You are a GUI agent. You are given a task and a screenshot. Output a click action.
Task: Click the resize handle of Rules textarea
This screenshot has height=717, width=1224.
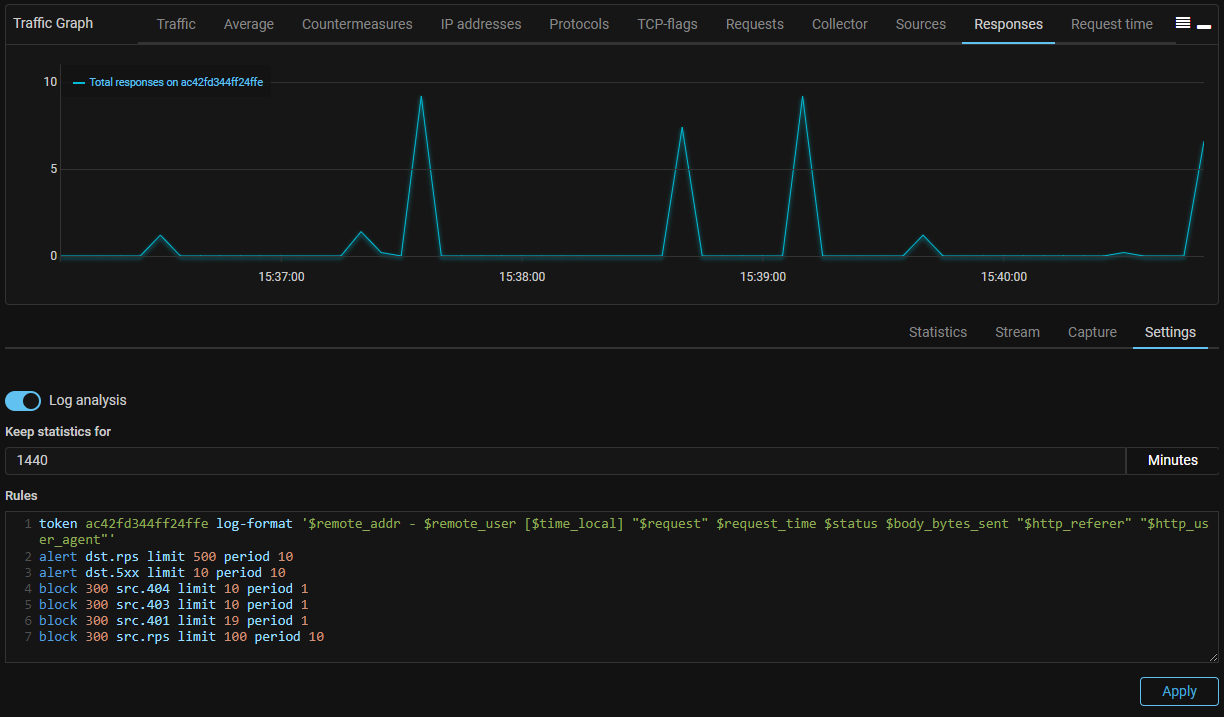pyautogui.click(x=1214, y=657)
